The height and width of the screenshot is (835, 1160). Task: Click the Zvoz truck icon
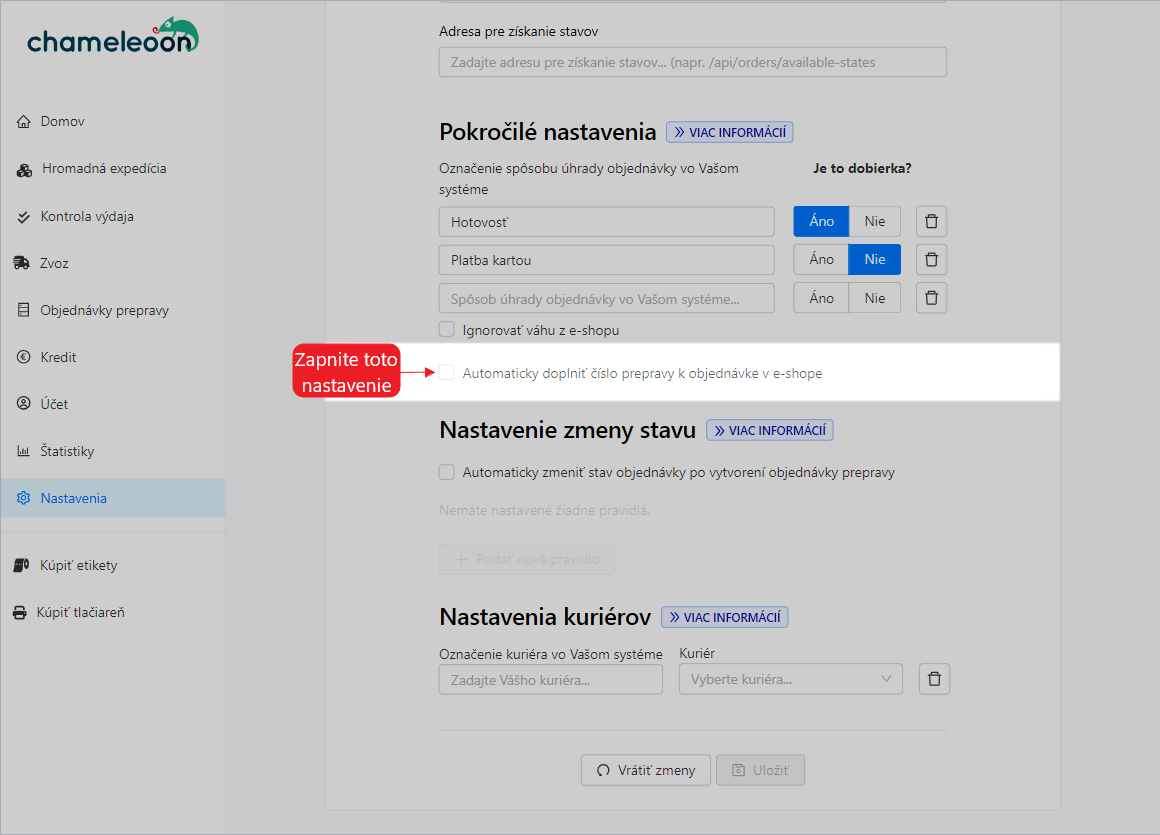click(x=56, y=263)
